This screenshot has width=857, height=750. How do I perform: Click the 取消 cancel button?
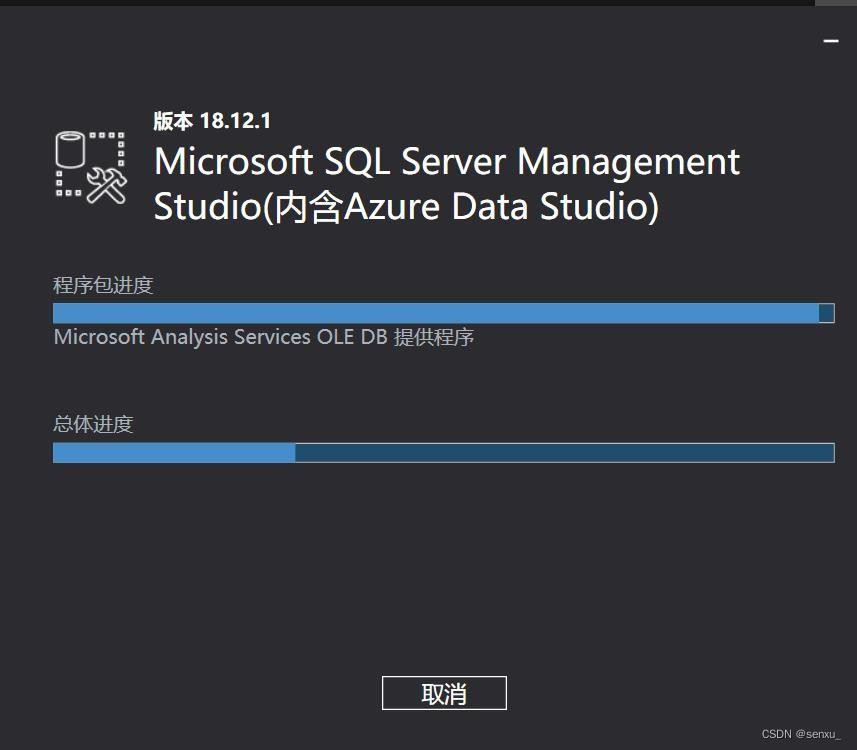444,693
